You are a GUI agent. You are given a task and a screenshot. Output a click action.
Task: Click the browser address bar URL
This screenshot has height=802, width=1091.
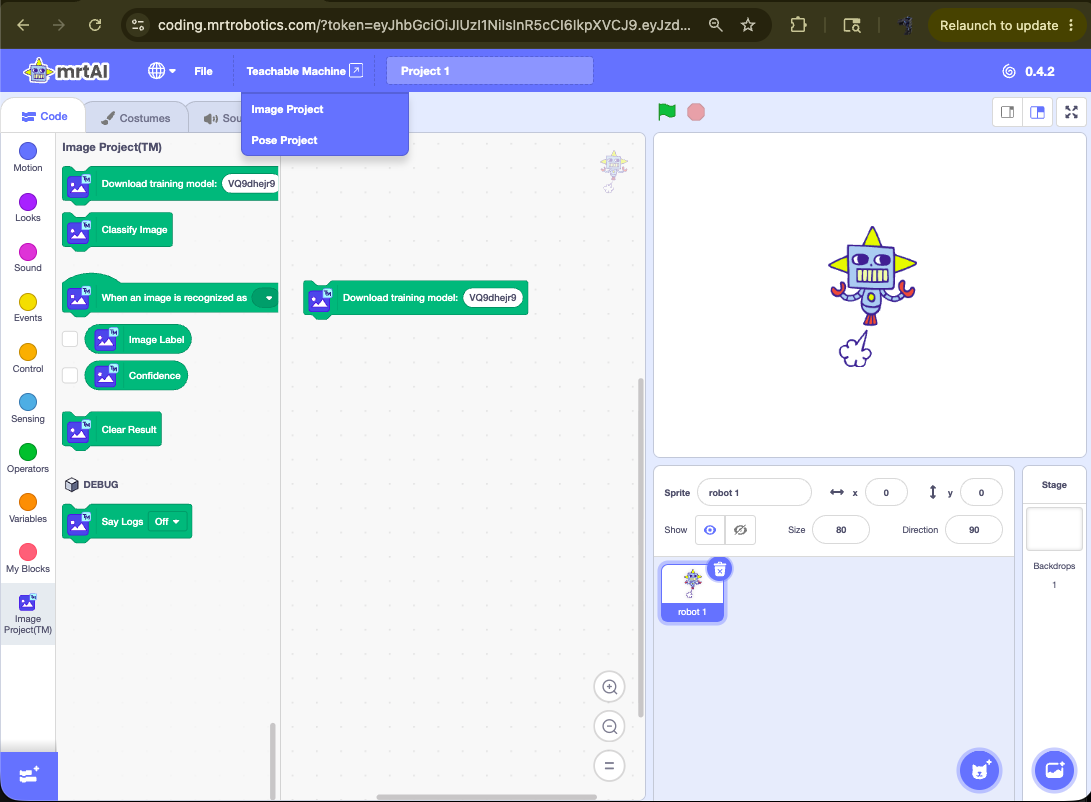424,25
